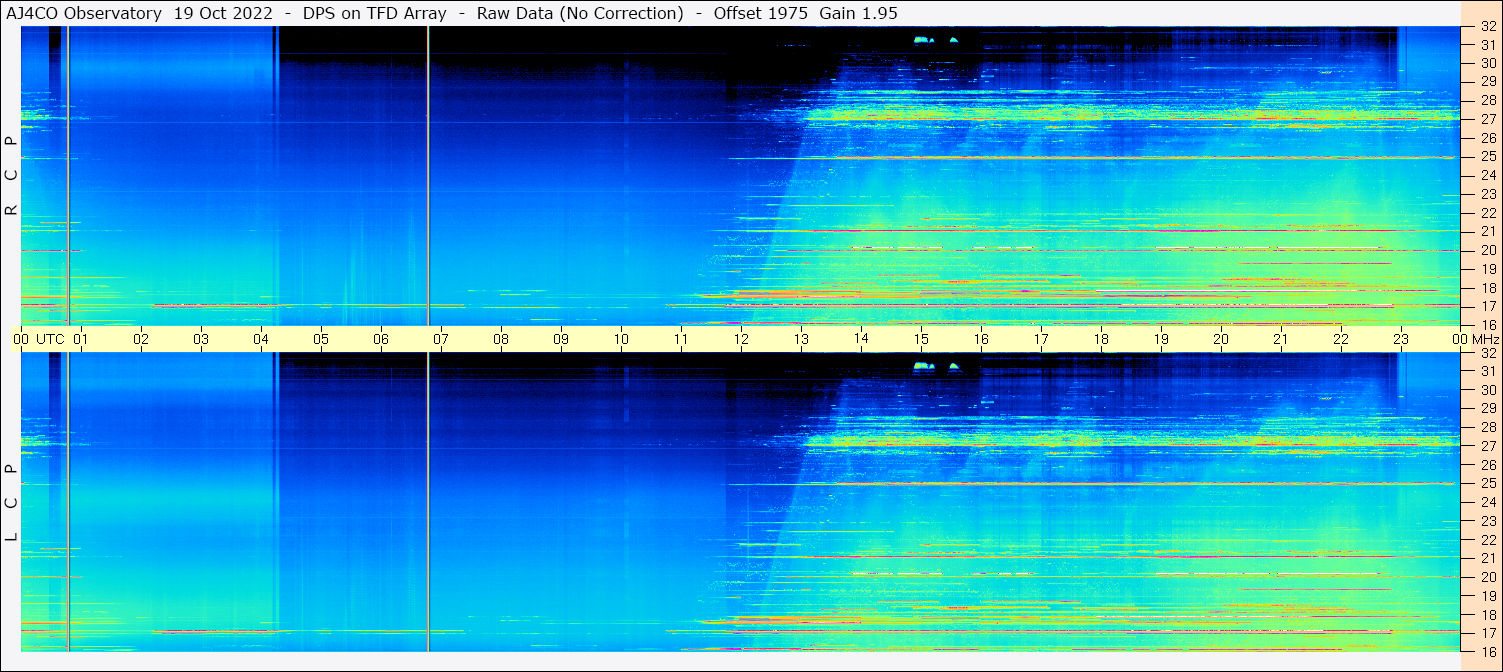This screenshot has height=672, width=1503.
Task: Click the 06 hour label on time axis
Action: point(380,339)
